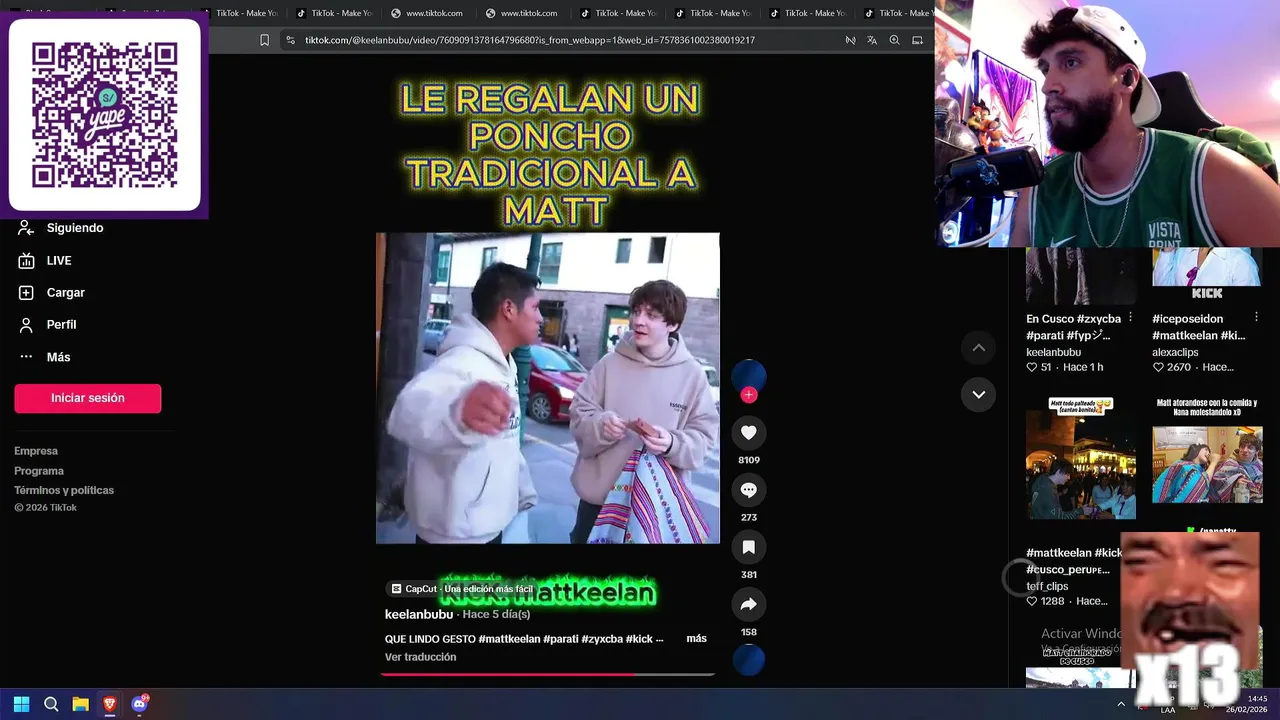Click the browser bookmark icon

click(x=264, y=40)
